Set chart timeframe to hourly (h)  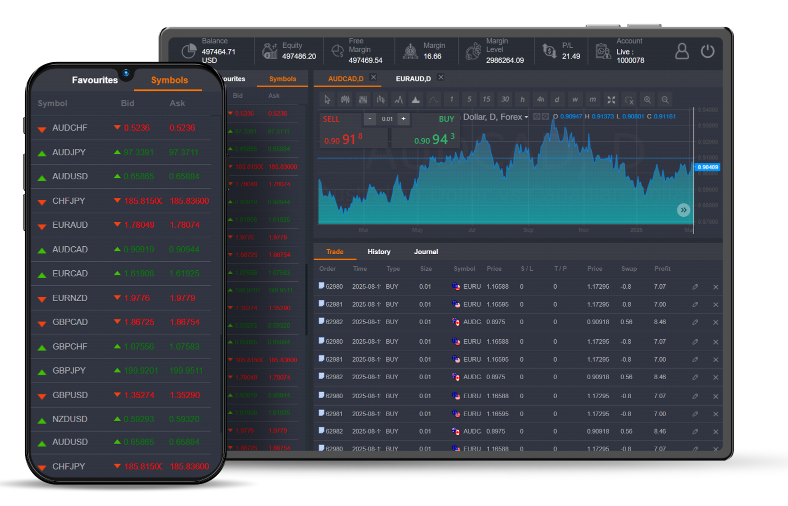coord(523,99)
